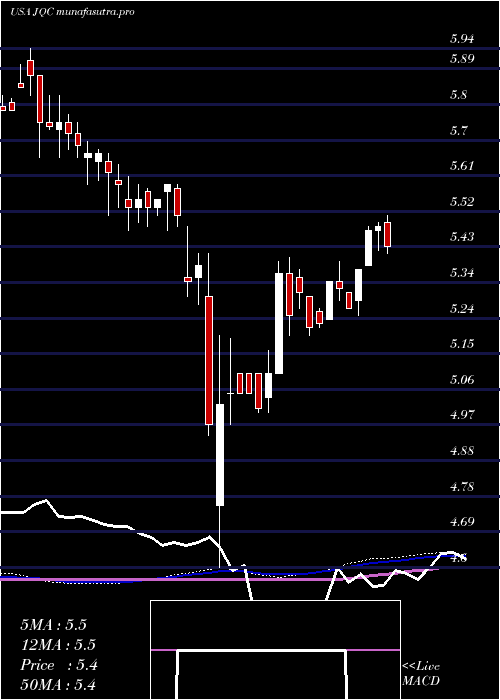Click the 5.15 price axis label
The height and width of the screenshot is (700, 500).
462,344
